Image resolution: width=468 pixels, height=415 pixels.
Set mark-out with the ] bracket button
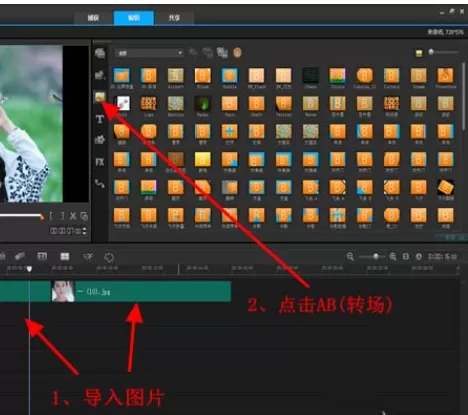pyautogui.click(x=62, y=216)
